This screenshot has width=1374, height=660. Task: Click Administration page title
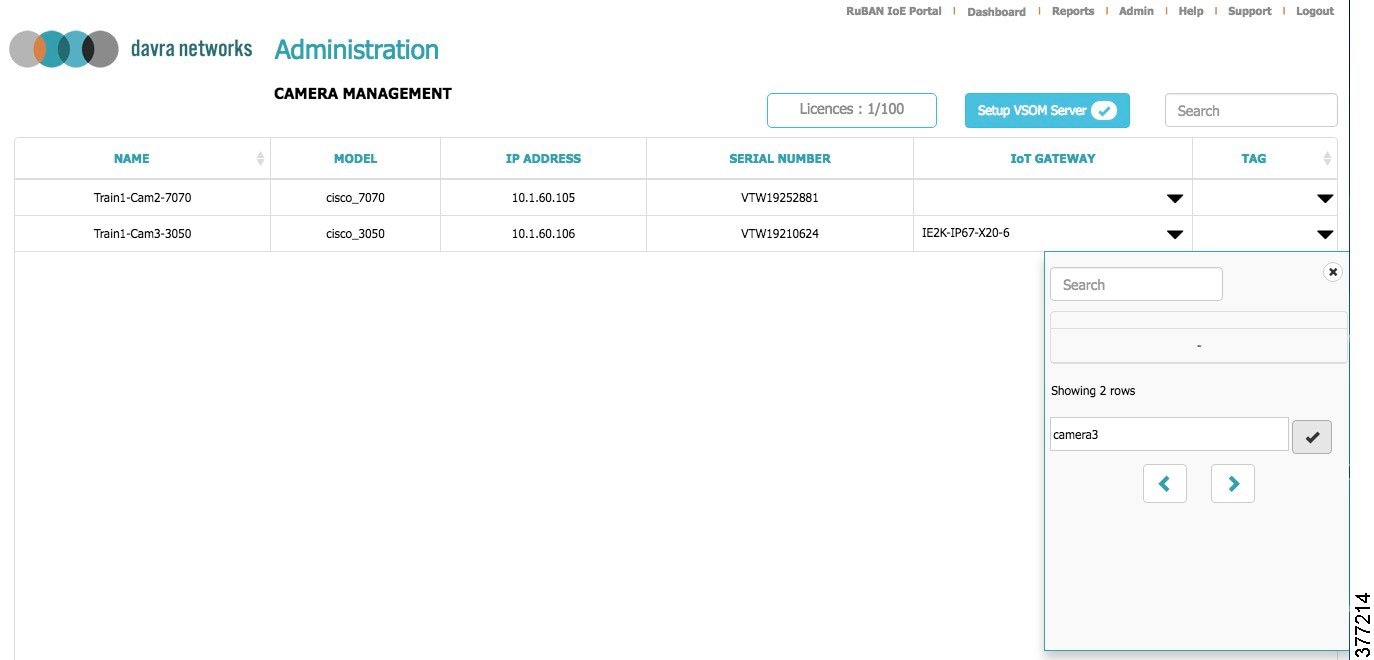357,49
